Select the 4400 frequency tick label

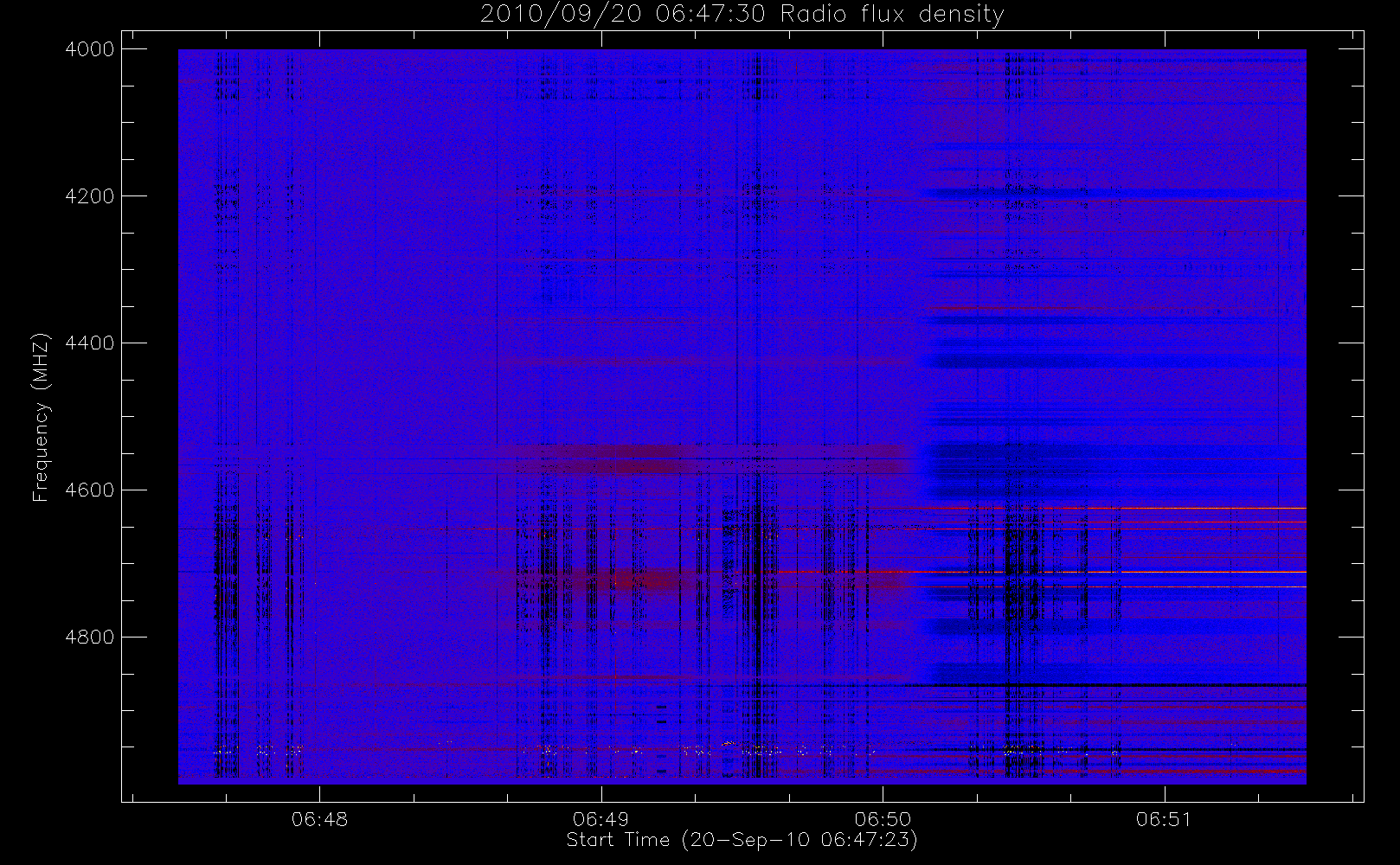(x=90, y=343)
